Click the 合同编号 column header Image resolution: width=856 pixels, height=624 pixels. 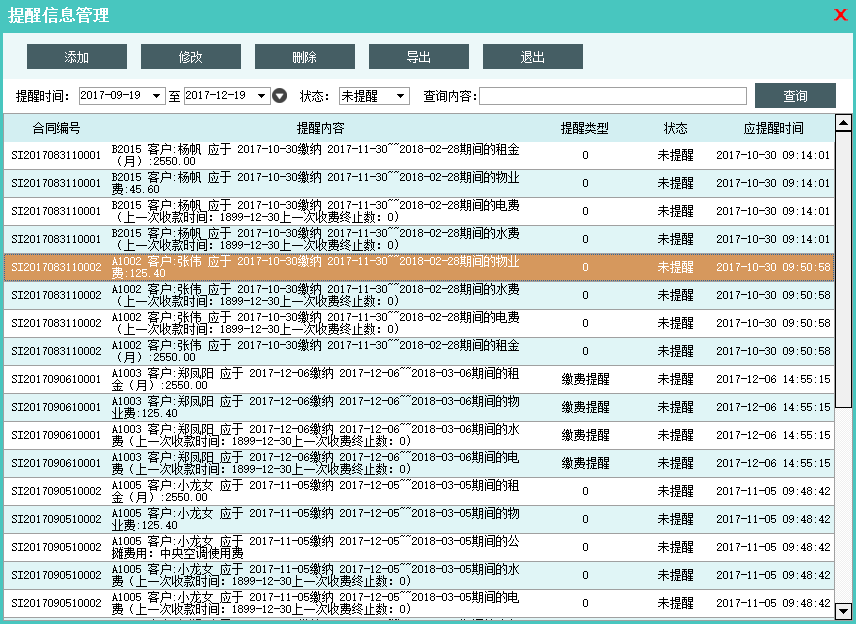[x=57, y=128]
